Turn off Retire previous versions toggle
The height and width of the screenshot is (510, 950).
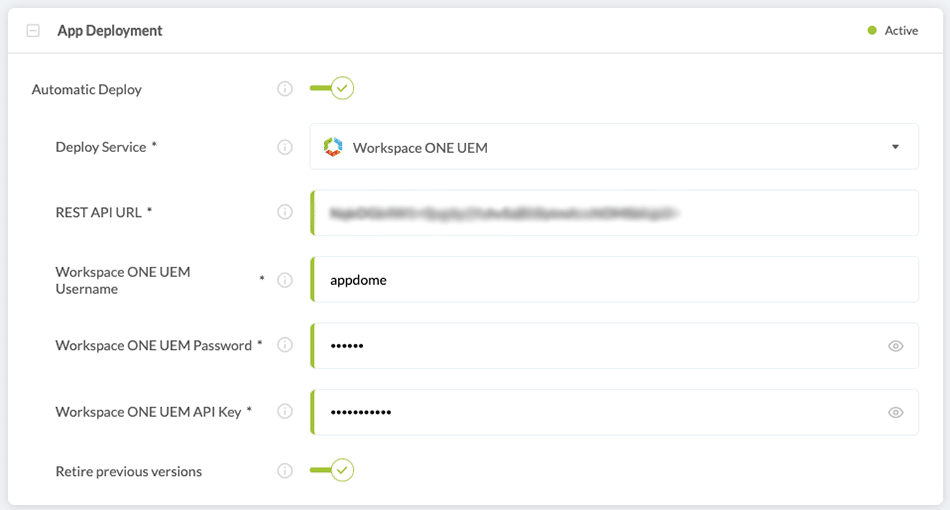[332, 470]
